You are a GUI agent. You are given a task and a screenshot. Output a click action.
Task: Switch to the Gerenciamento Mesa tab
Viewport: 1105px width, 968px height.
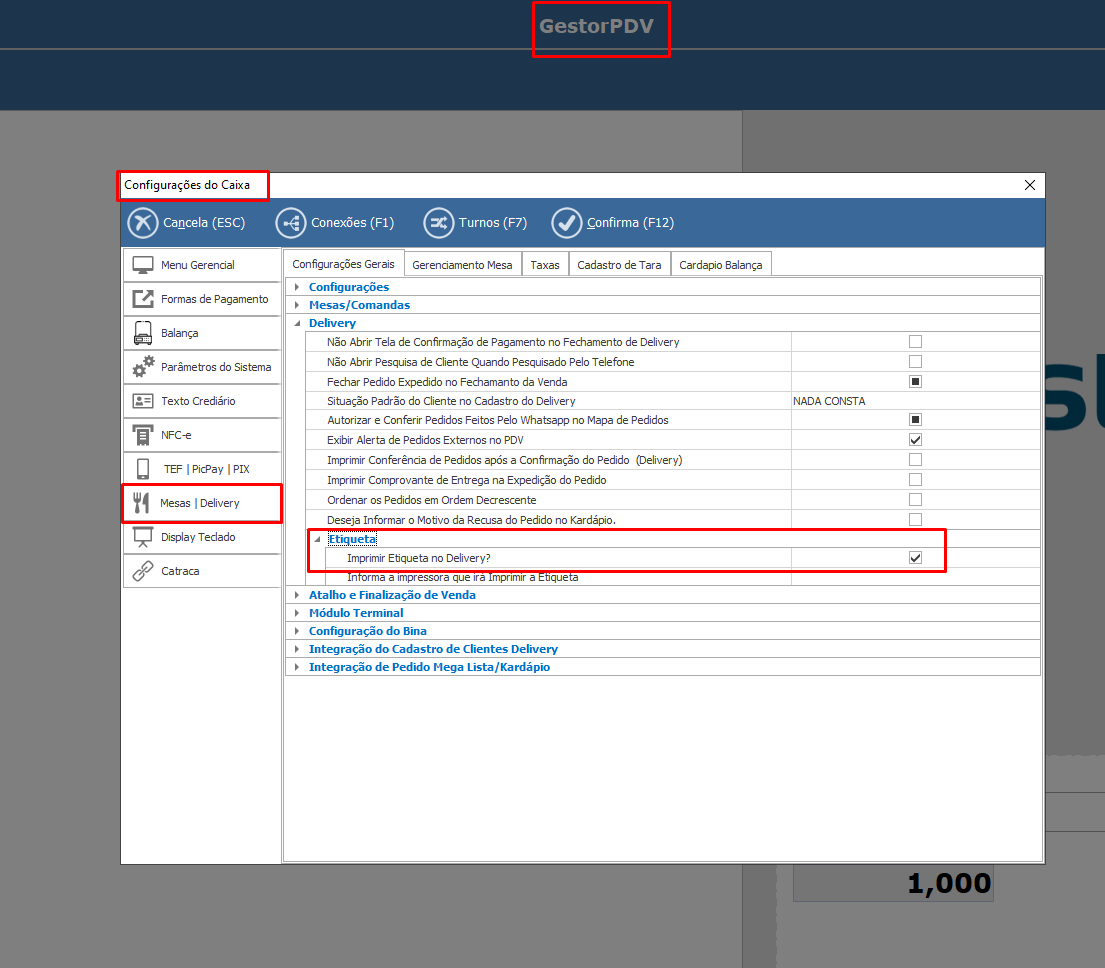coord(462,265)
